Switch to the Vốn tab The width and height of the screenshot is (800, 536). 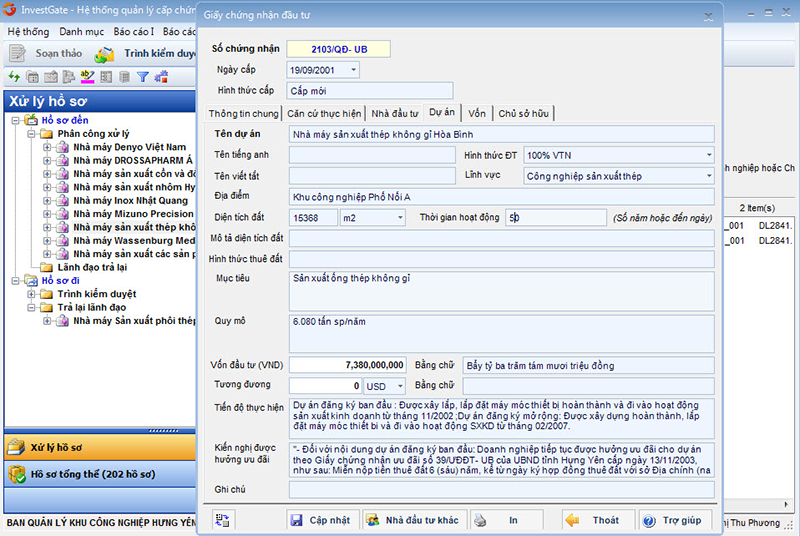477,113
